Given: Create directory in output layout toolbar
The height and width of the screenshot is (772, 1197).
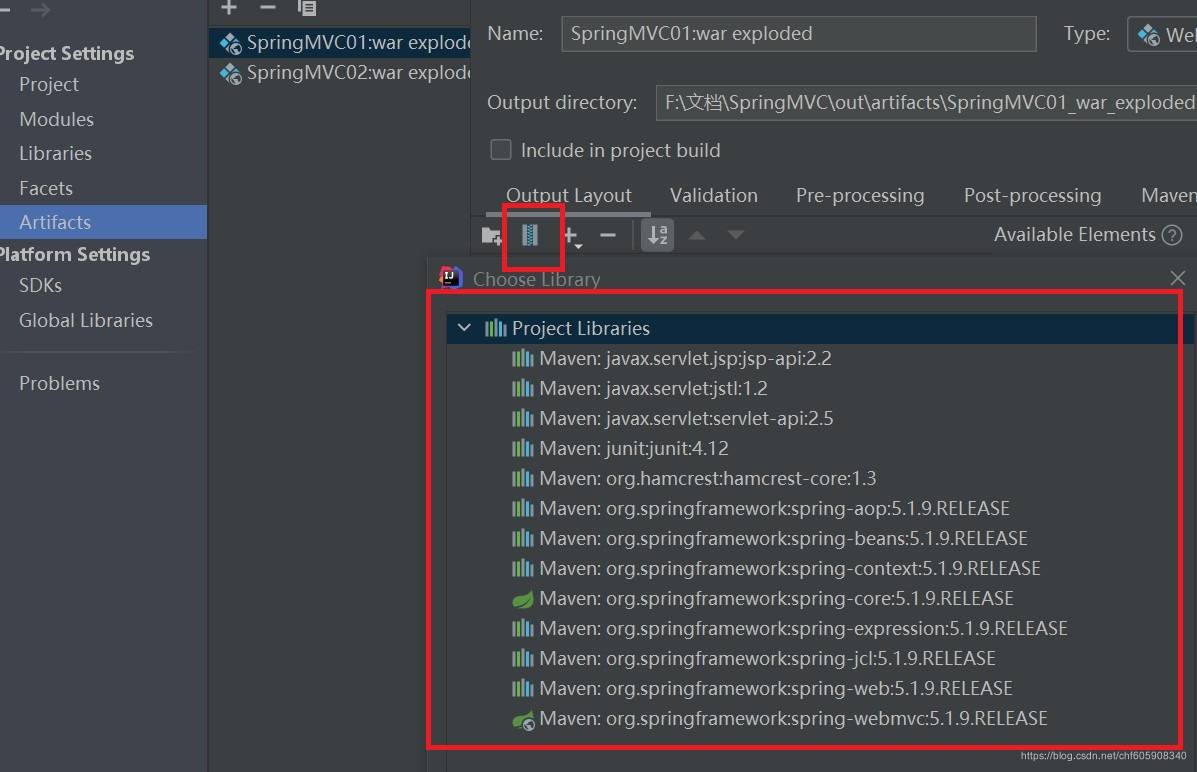Looking at the screenshot, I should (x=492, y=235).
